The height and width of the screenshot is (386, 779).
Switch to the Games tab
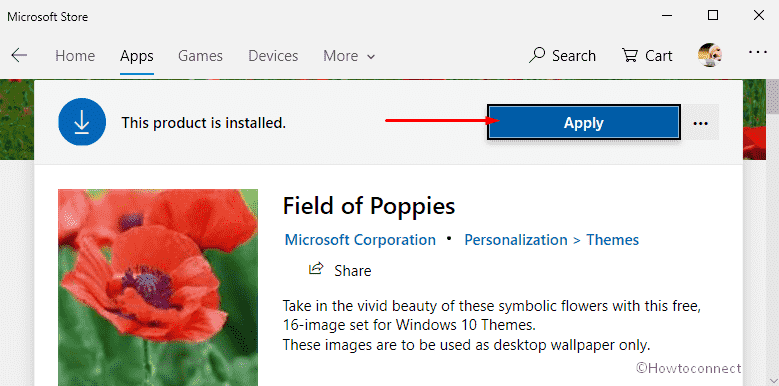click(x=200, y=56)
